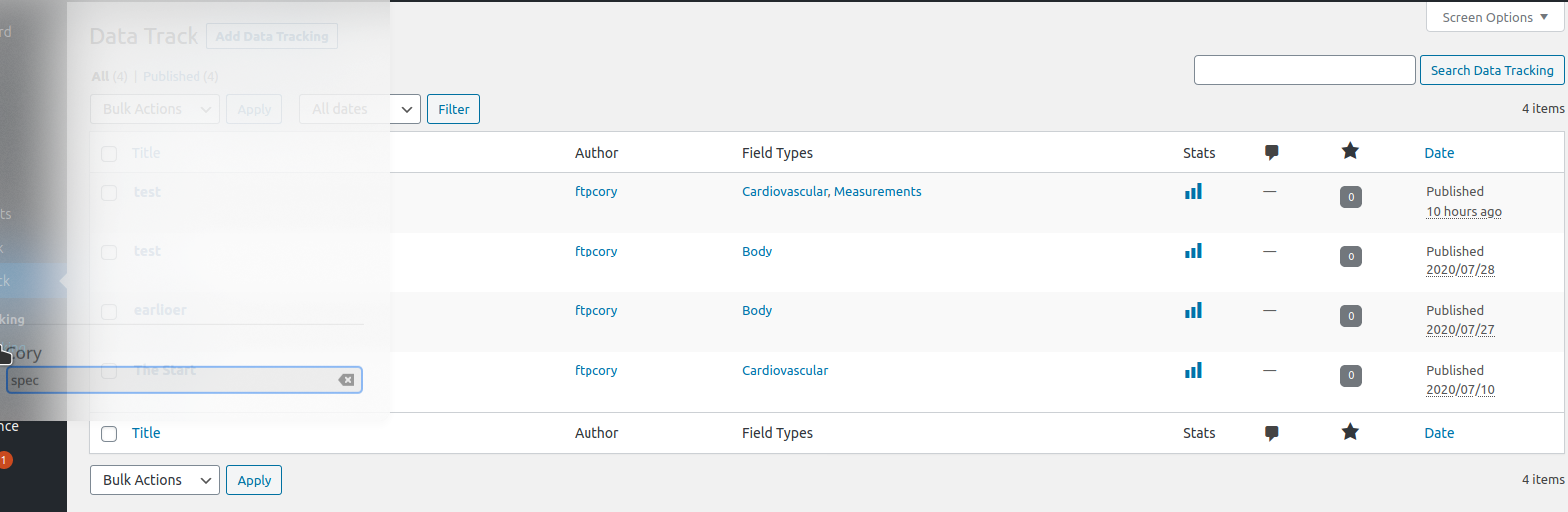Click the bottom Apply button

(x=254, y=480)
